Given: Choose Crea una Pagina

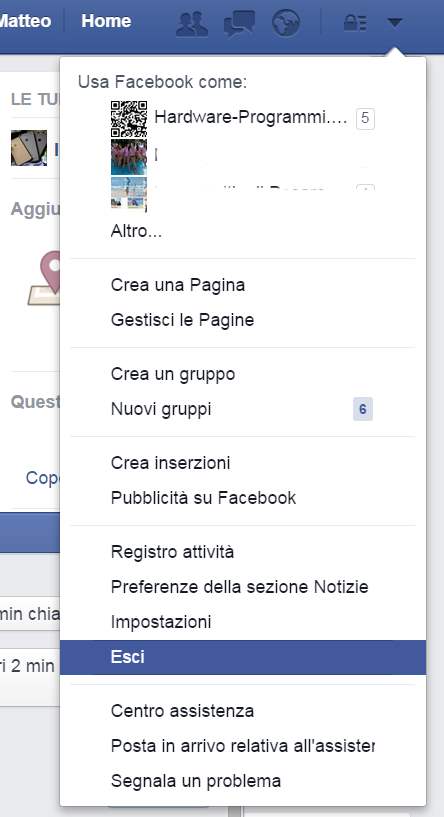Looking at the screenshot, I should click(x=178, y=286).
